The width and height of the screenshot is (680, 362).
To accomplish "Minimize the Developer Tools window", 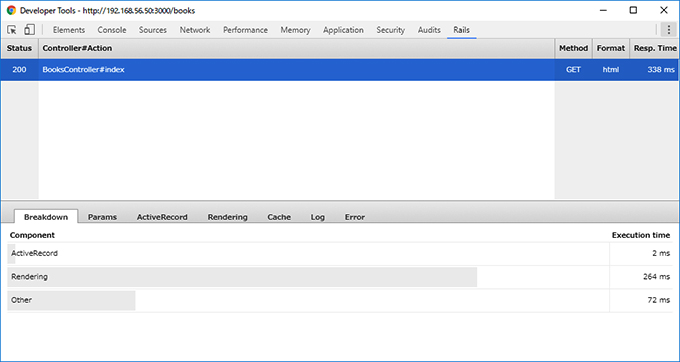I will [x=603, y=10].
